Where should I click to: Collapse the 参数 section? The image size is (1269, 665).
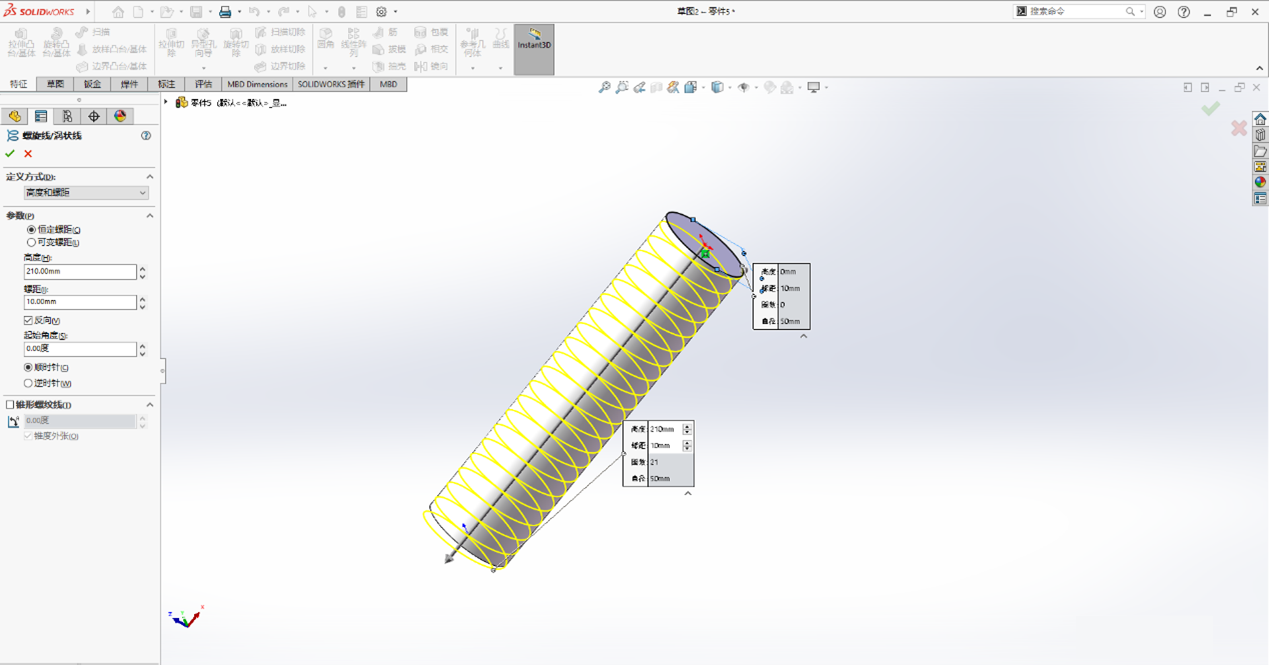pyautogui.click(x=152, y=214)
